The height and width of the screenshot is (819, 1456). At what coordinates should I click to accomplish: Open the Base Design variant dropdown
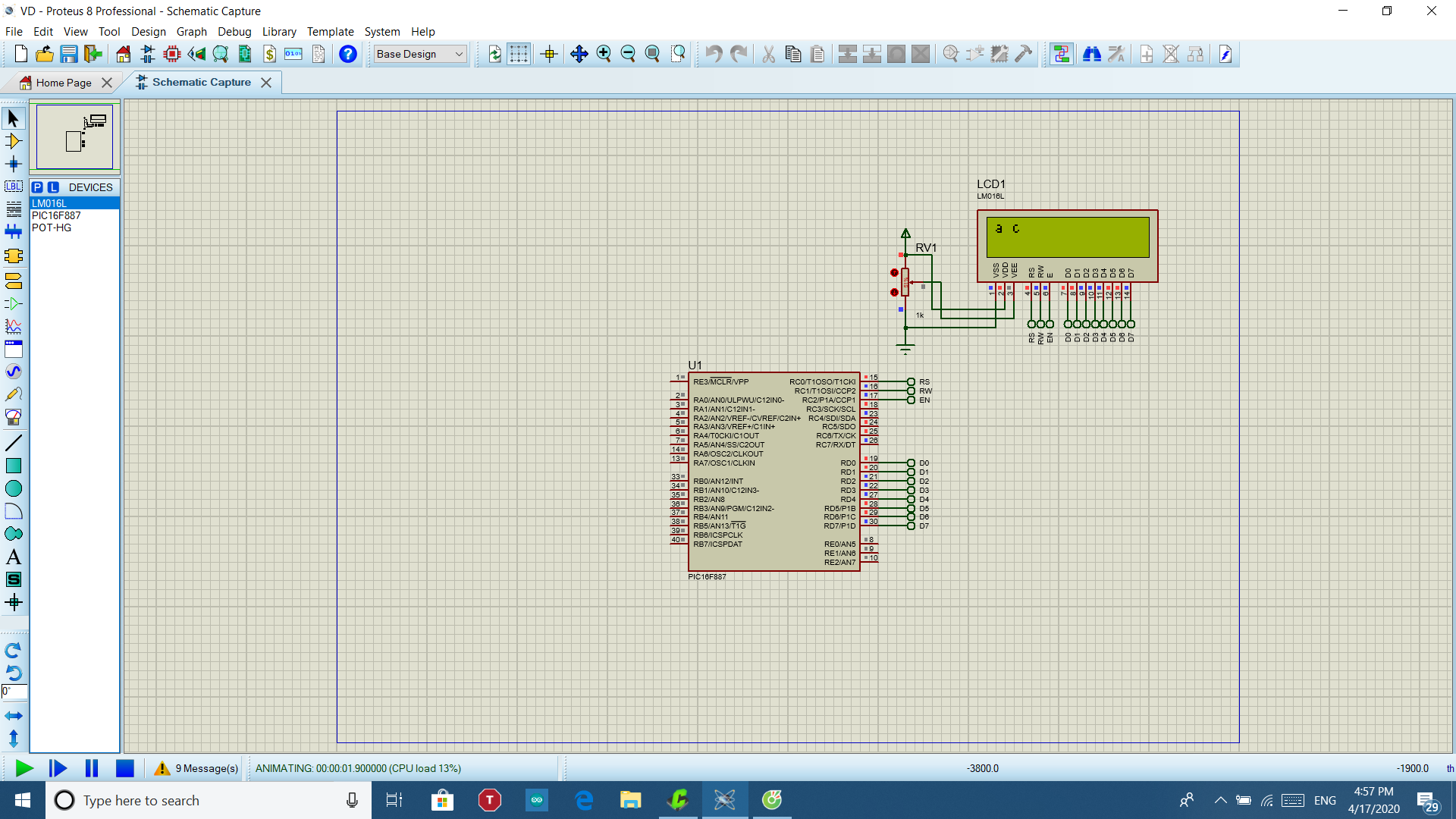tap(420, 54)
